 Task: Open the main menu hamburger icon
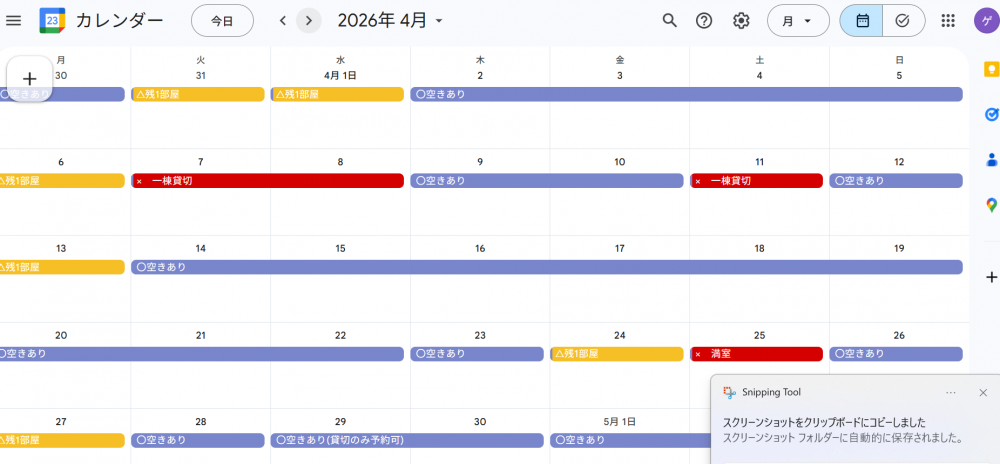14,20
